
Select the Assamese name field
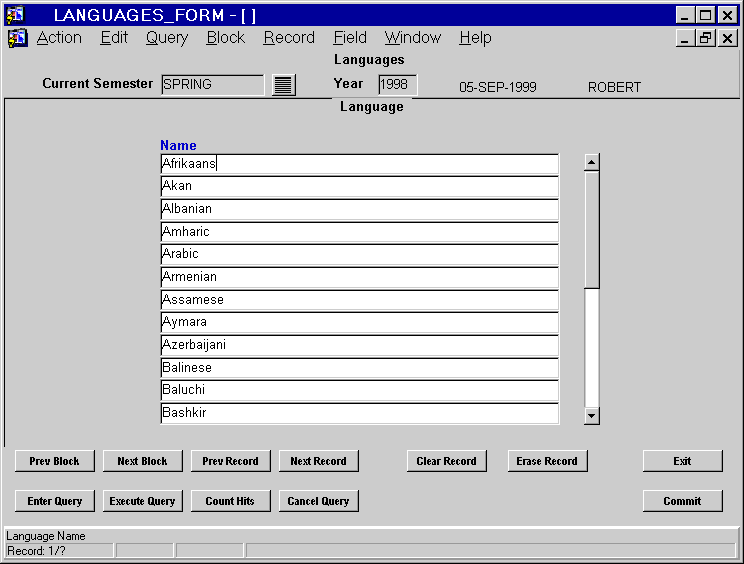[360, 300]
